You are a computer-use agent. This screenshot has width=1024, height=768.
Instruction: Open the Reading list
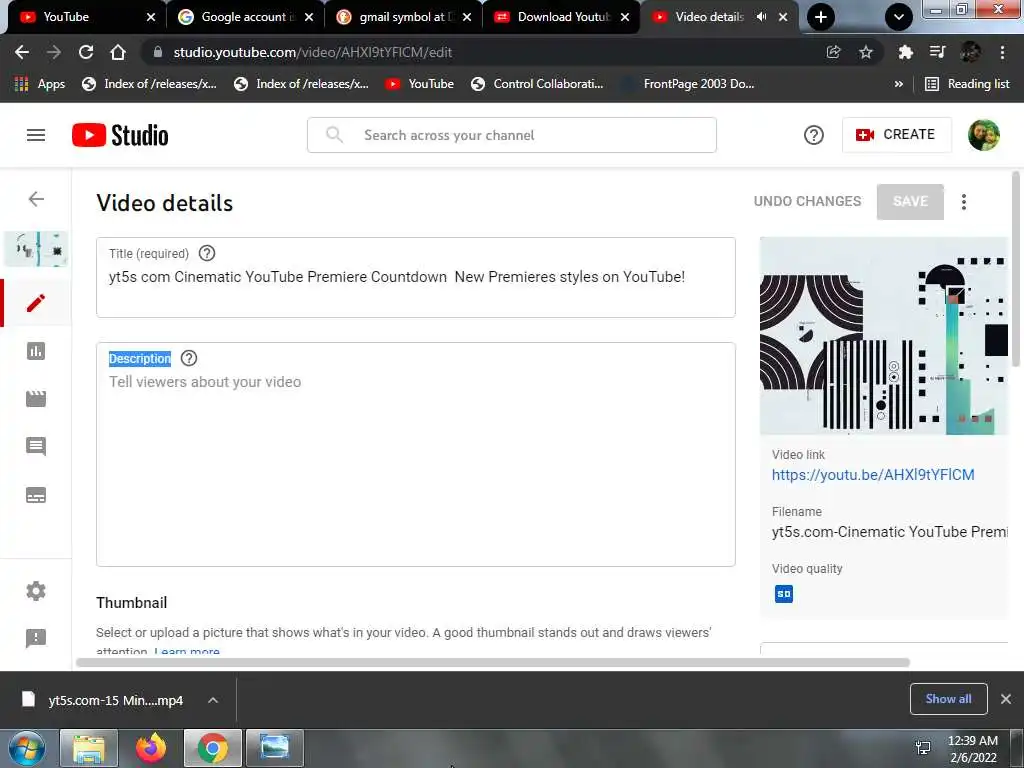point(967,84)
